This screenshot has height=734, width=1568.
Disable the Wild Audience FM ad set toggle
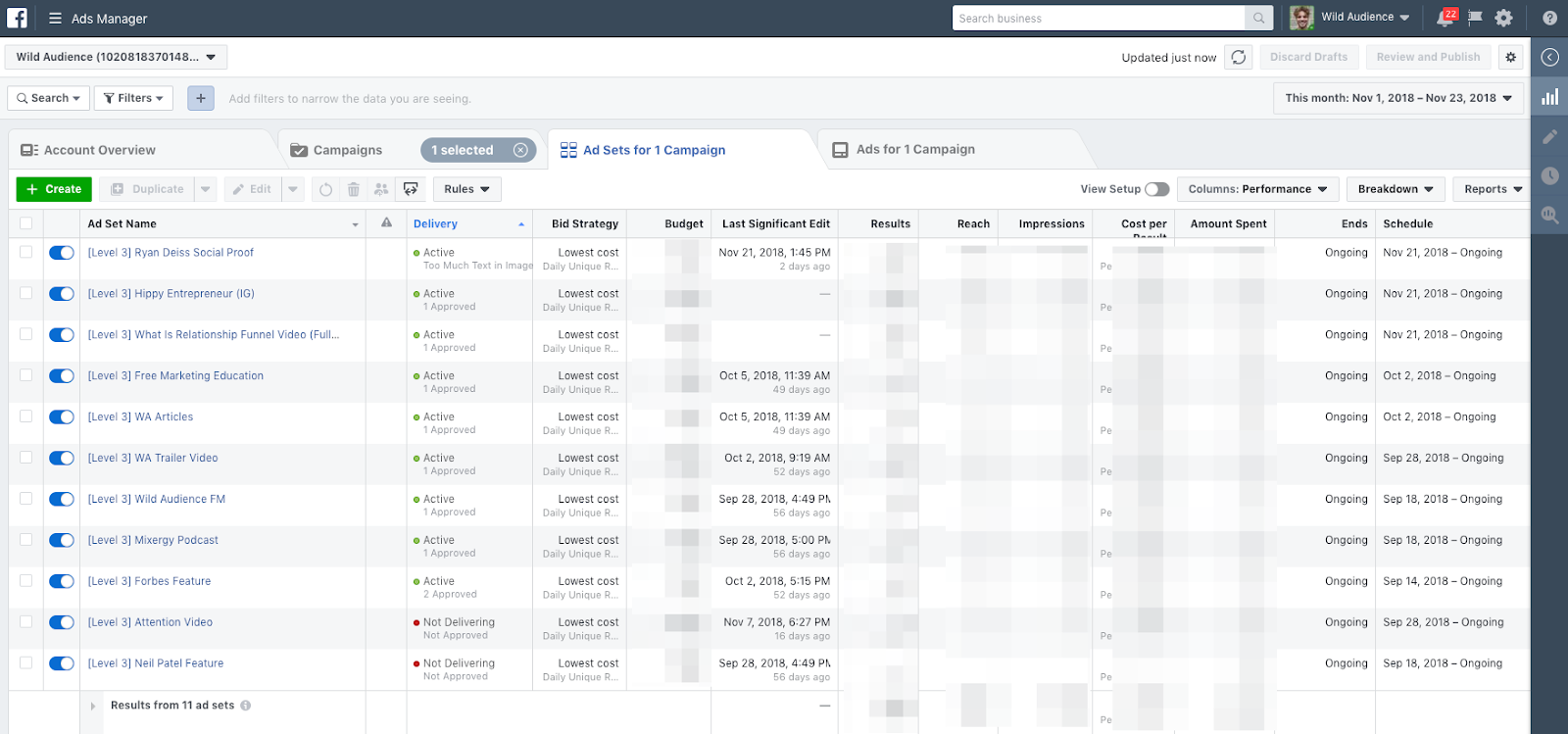62,499
